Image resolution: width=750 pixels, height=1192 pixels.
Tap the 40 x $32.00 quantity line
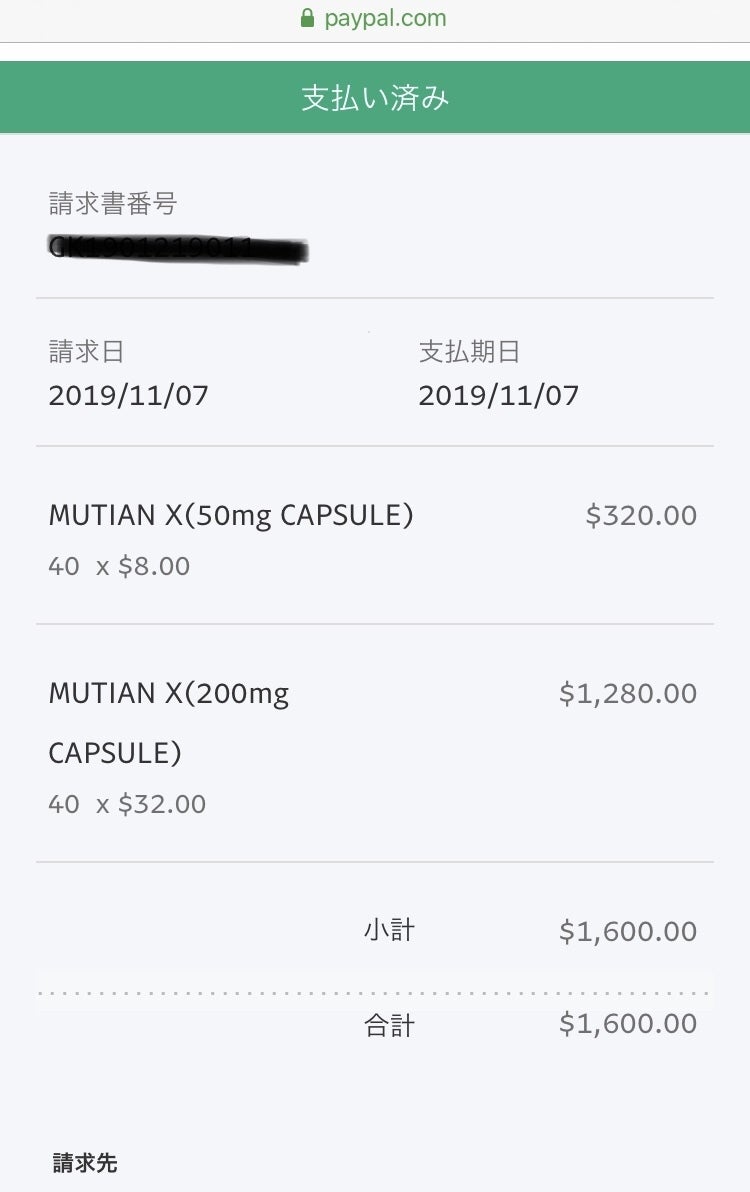tap(127, 804)
